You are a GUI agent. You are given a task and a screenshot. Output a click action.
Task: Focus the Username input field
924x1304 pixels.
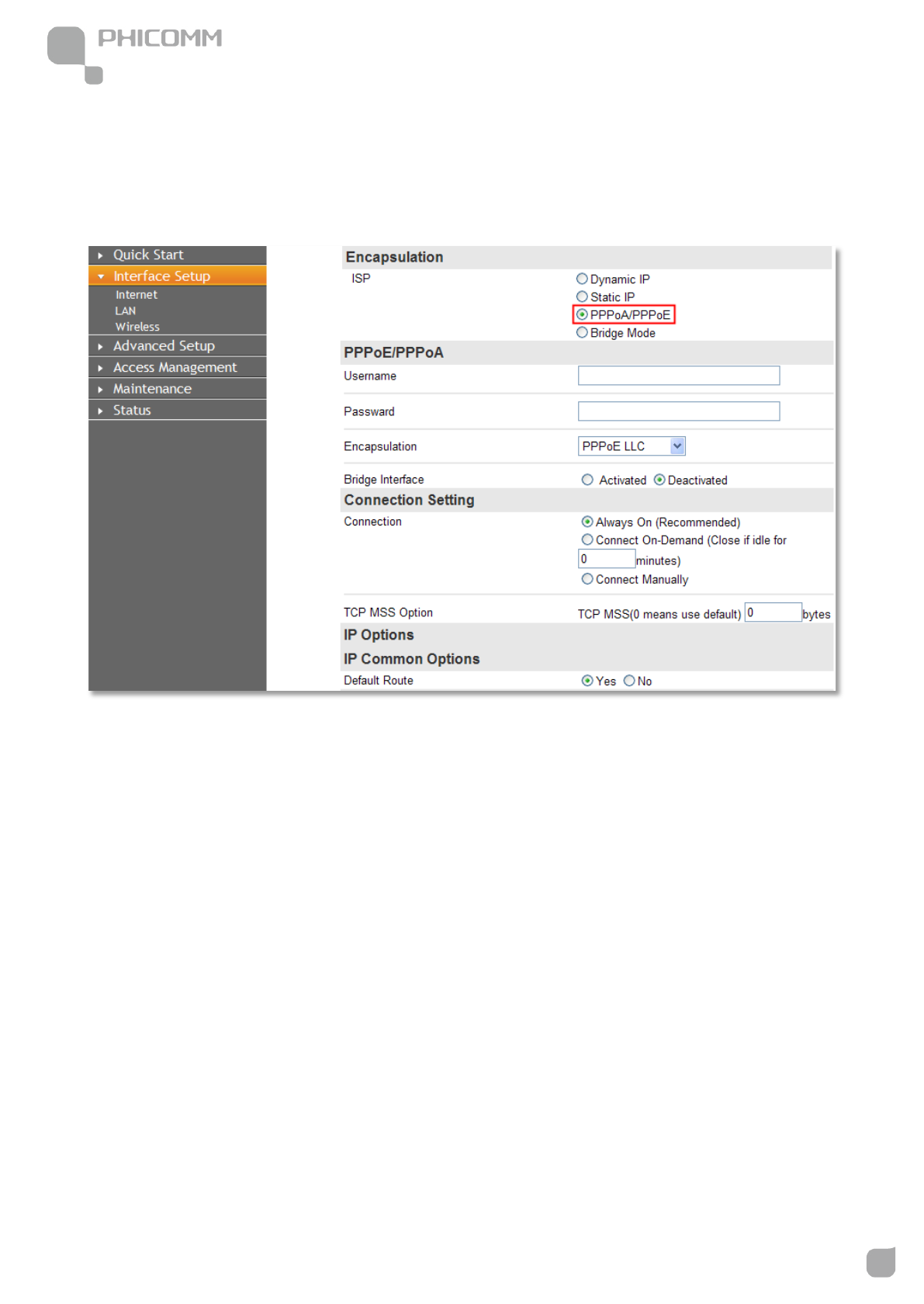[x=679, y=376]
